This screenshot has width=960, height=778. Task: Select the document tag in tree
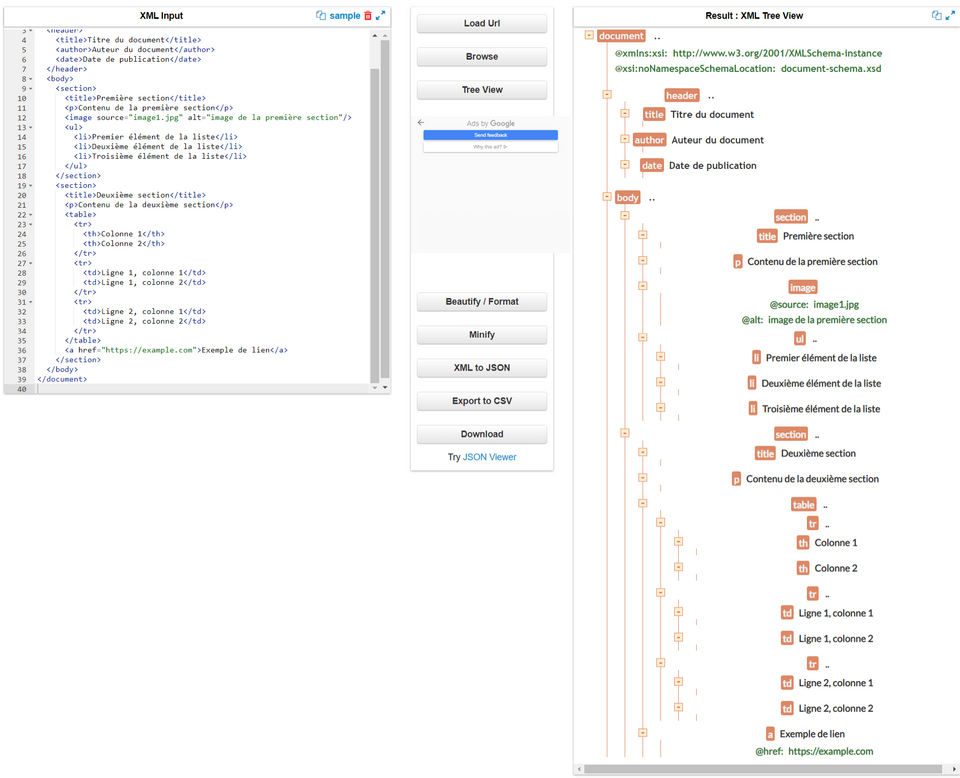tap(621, 36)
